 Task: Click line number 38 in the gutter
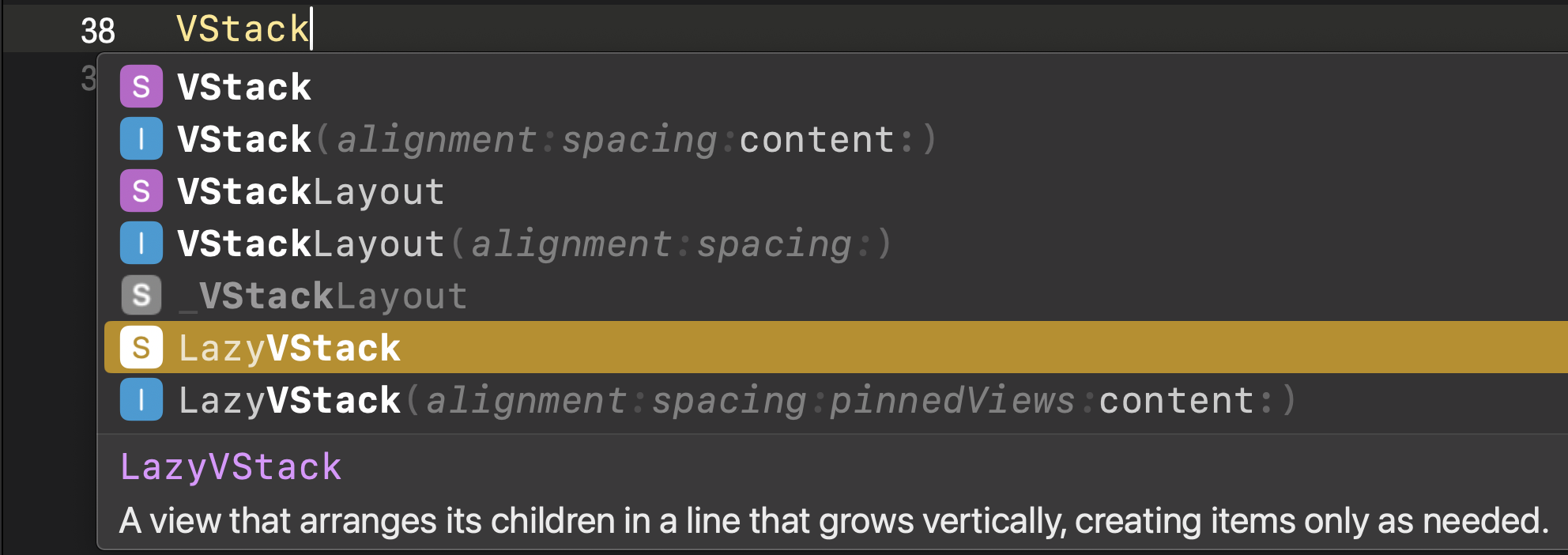[98, 31]
